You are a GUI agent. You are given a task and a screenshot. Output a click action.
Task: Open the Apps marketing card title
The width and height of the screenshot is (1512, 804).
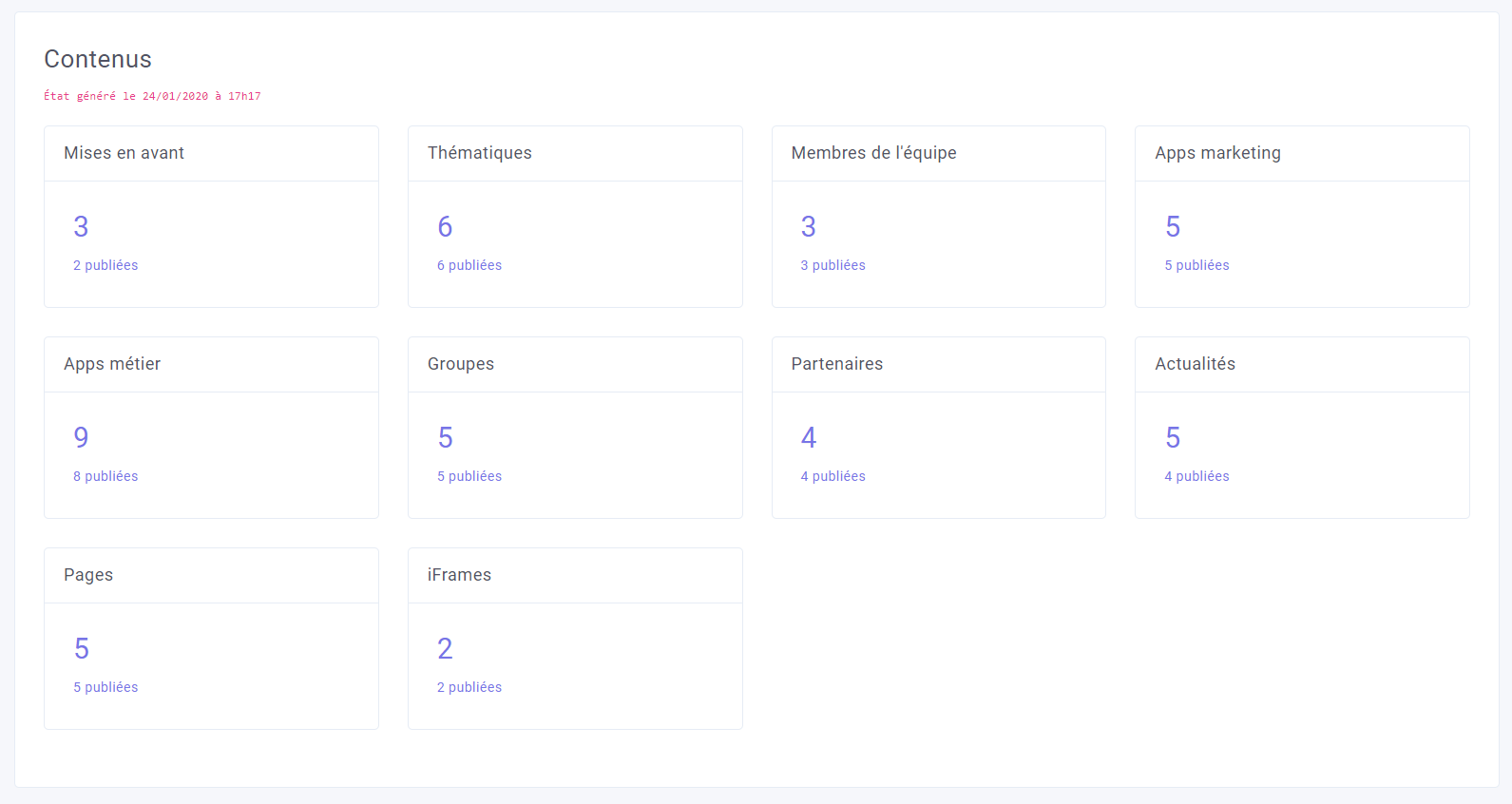pyautogui.click(x=1218, y=153)
